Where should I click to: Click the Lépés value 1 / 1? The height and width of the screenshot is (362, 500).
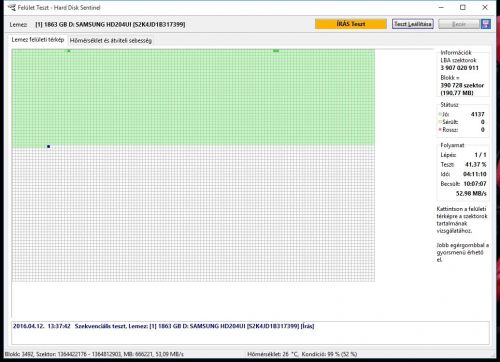click(x=480, y=155)
